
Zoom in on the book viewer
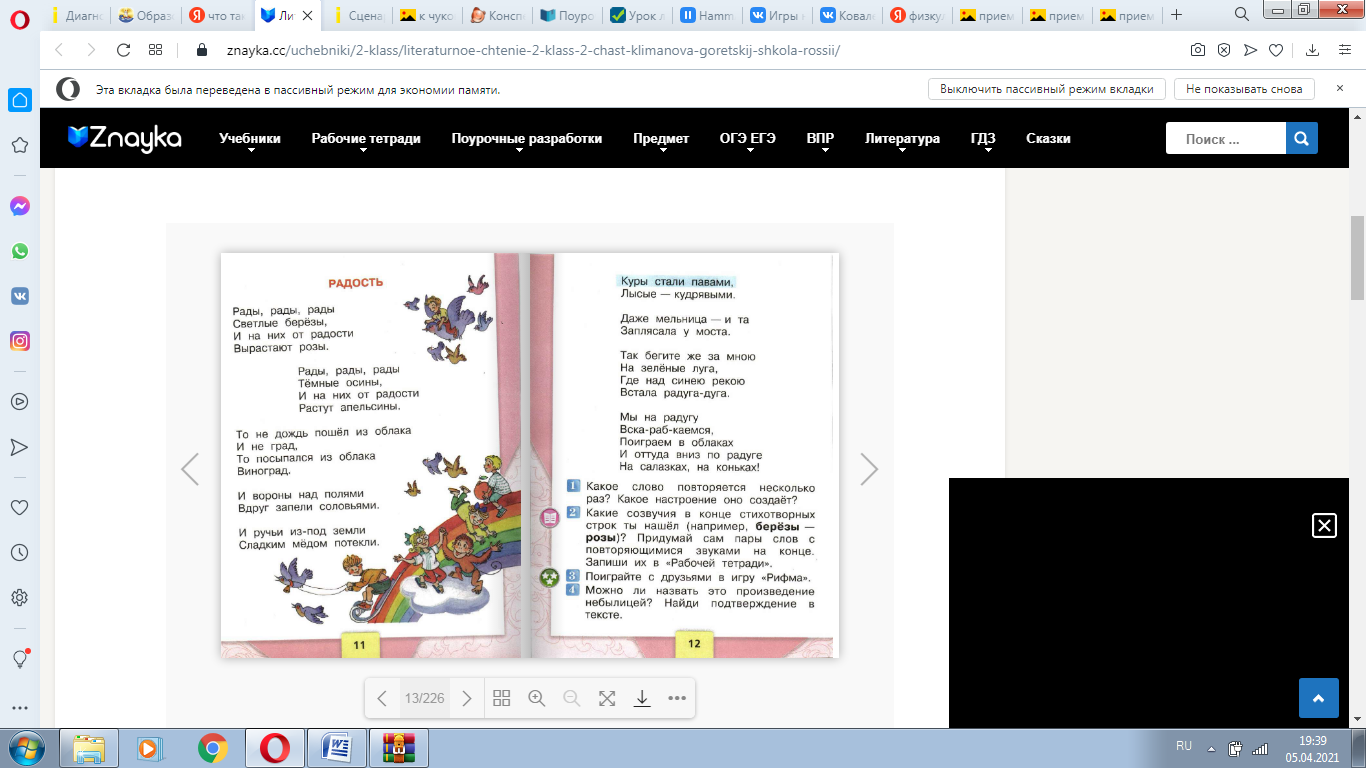(x=537, y=698)
